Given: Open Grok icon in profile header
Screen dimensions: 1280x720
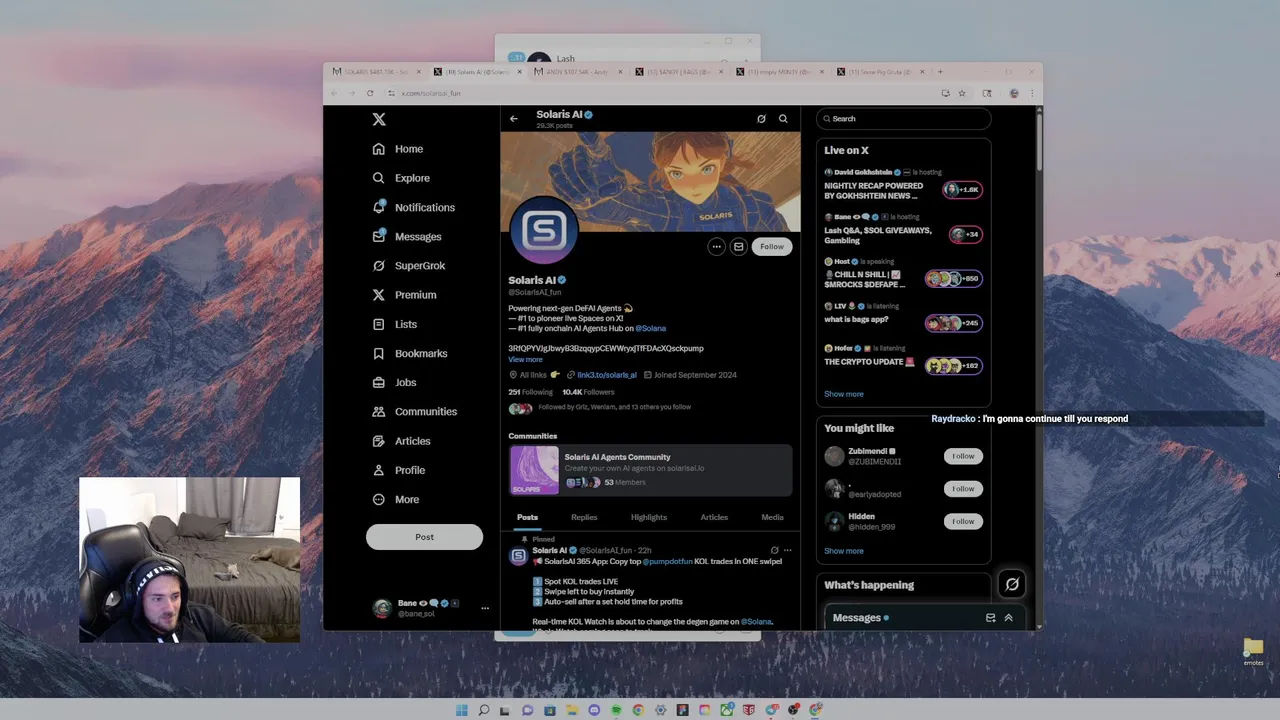Looking at the screenshot, I should pos(761,119).
